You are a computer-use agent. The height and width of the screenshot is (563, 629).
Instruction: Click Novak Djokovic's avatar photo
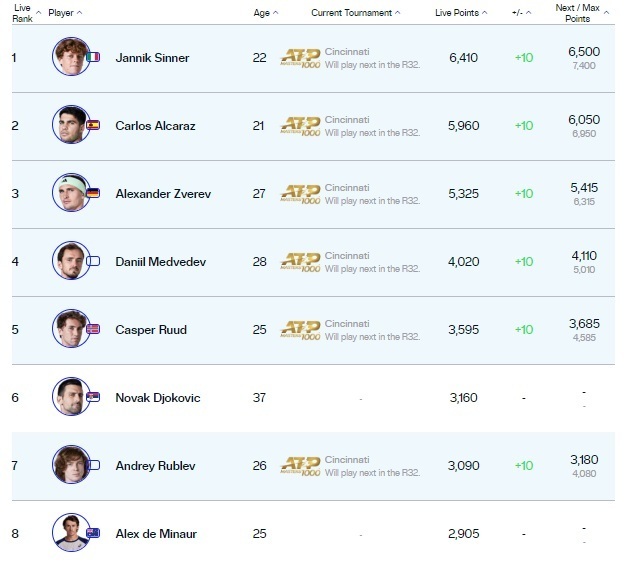pos(70,397)
